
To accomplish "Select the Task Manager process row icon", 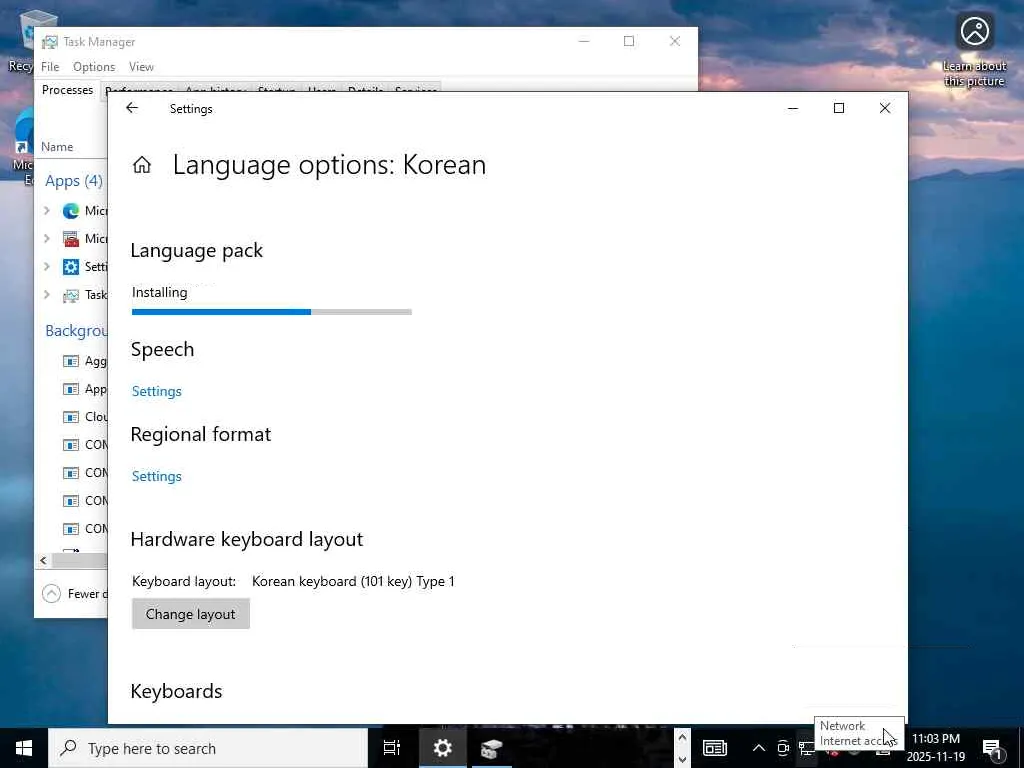I will point(71,295).
